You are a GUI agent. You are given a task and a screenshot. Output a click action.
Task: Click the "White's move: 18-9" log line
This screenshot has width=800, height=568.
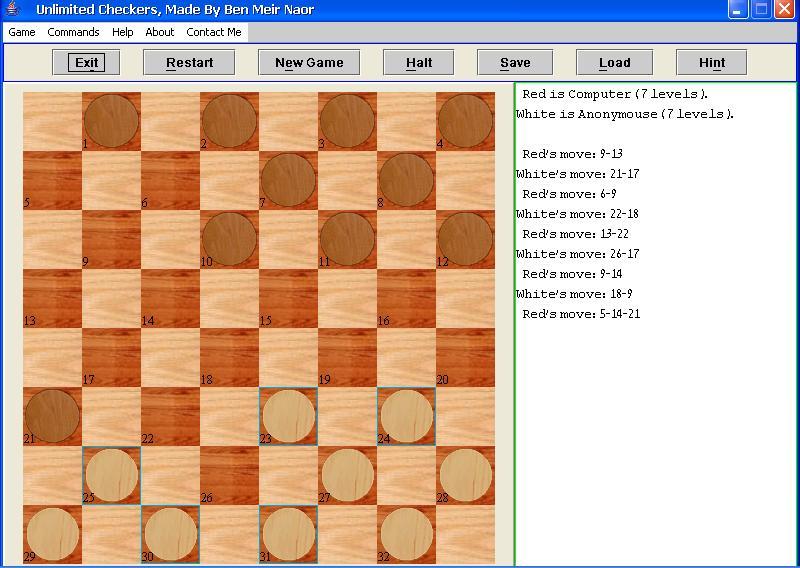pos(574,293)
